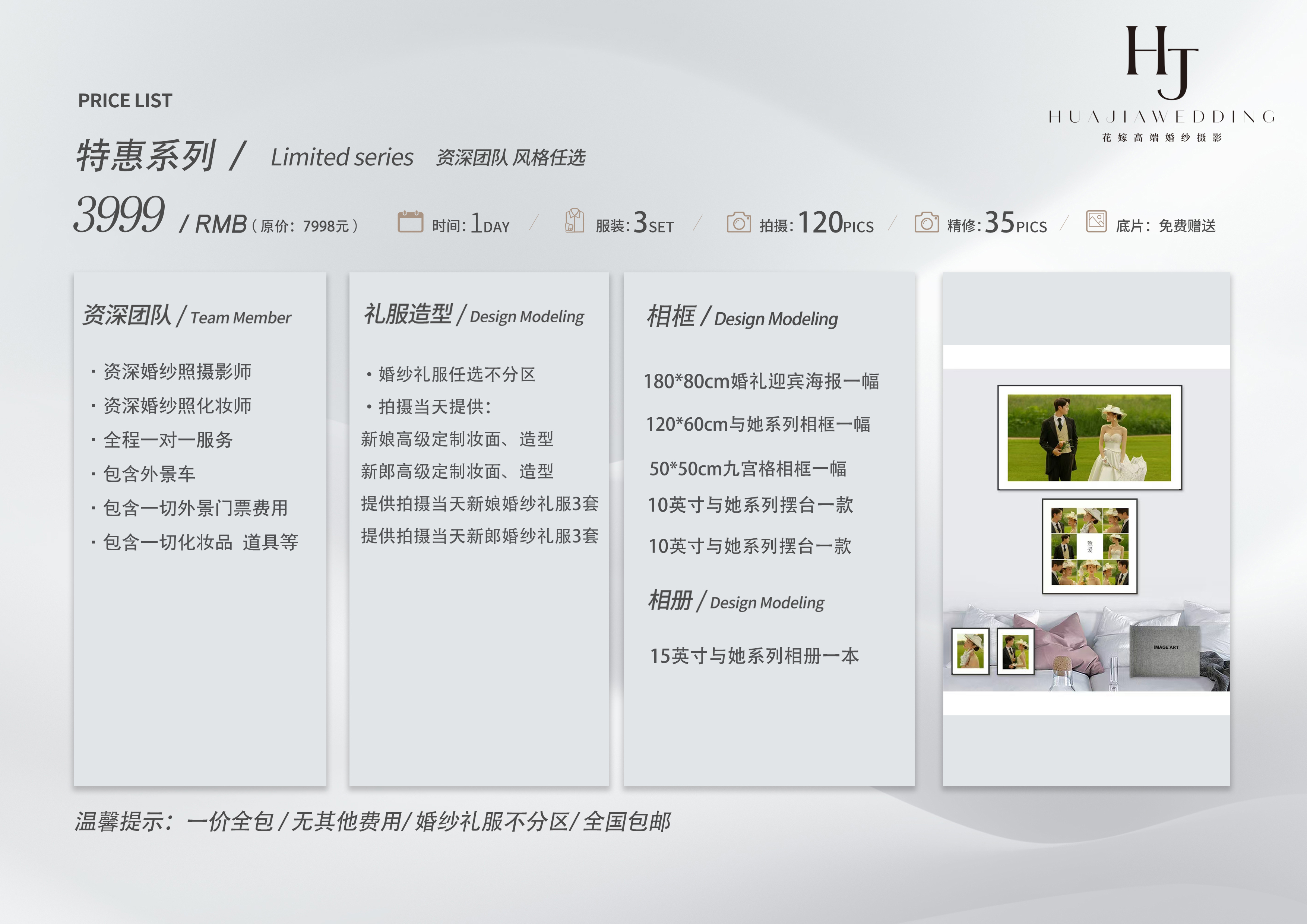
Task: Click the 资深团队 / Team Member heading
Action: click(187, 316)
